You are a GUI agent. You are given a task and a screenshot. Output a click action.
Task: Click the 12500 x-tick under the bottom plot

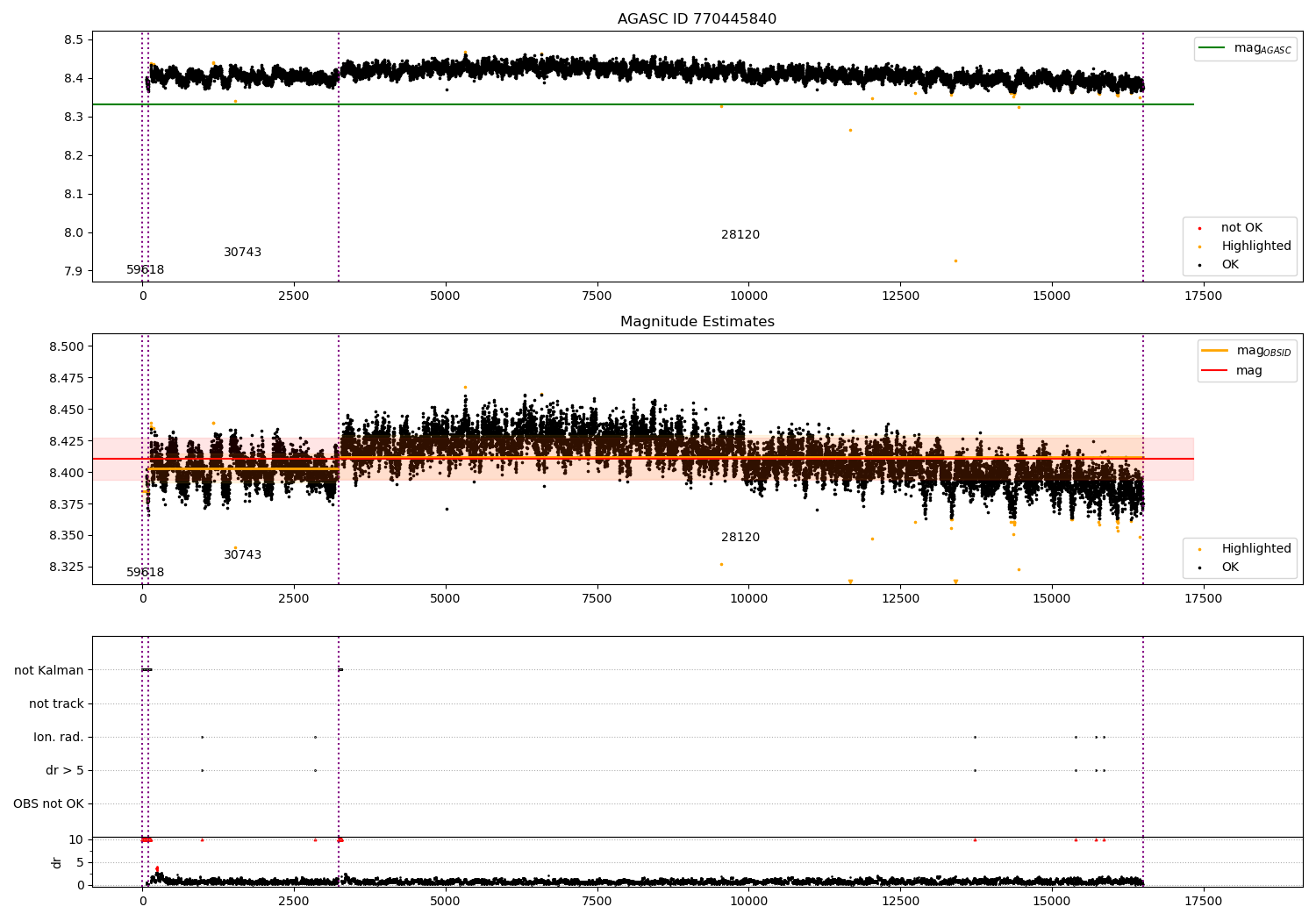click(x=900, y=902)
